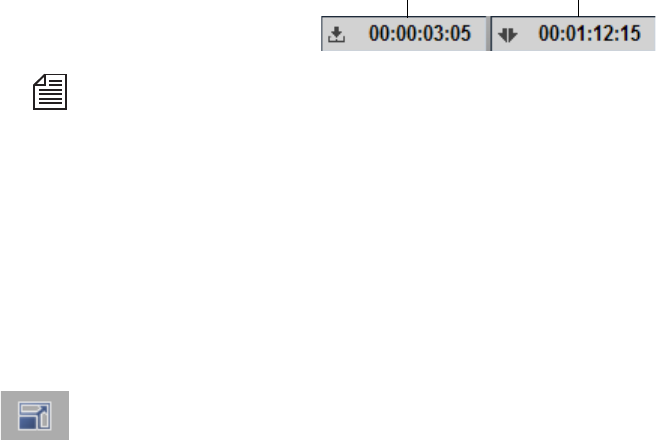Click the callout line above the 00:01:12:15 box
656x440 pixels.
tap(578, 8)
